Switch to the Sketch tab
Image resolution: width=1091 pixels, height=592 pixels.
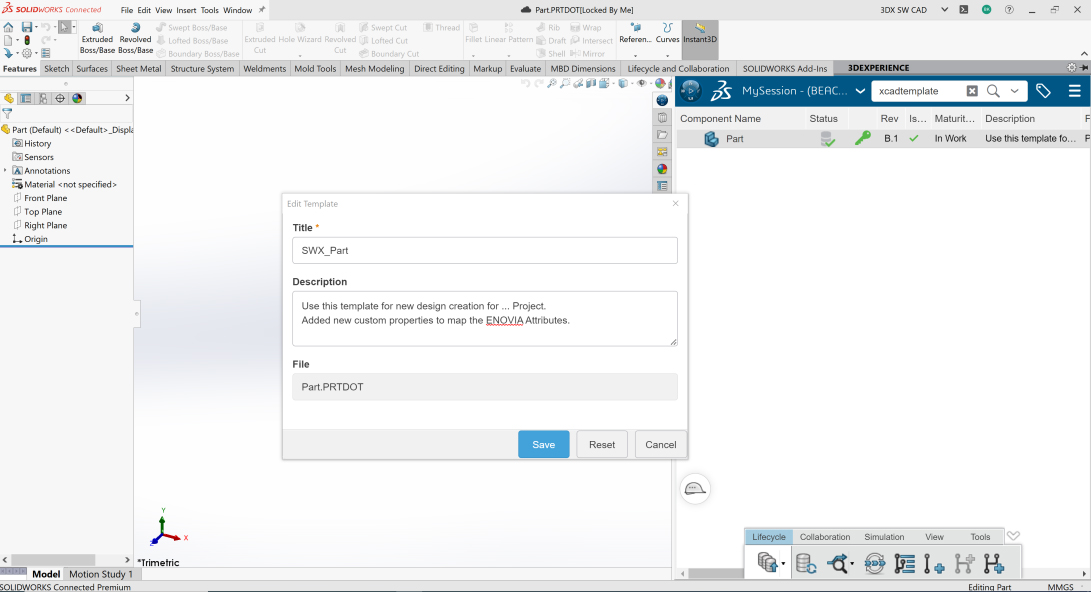pos(56,69)
